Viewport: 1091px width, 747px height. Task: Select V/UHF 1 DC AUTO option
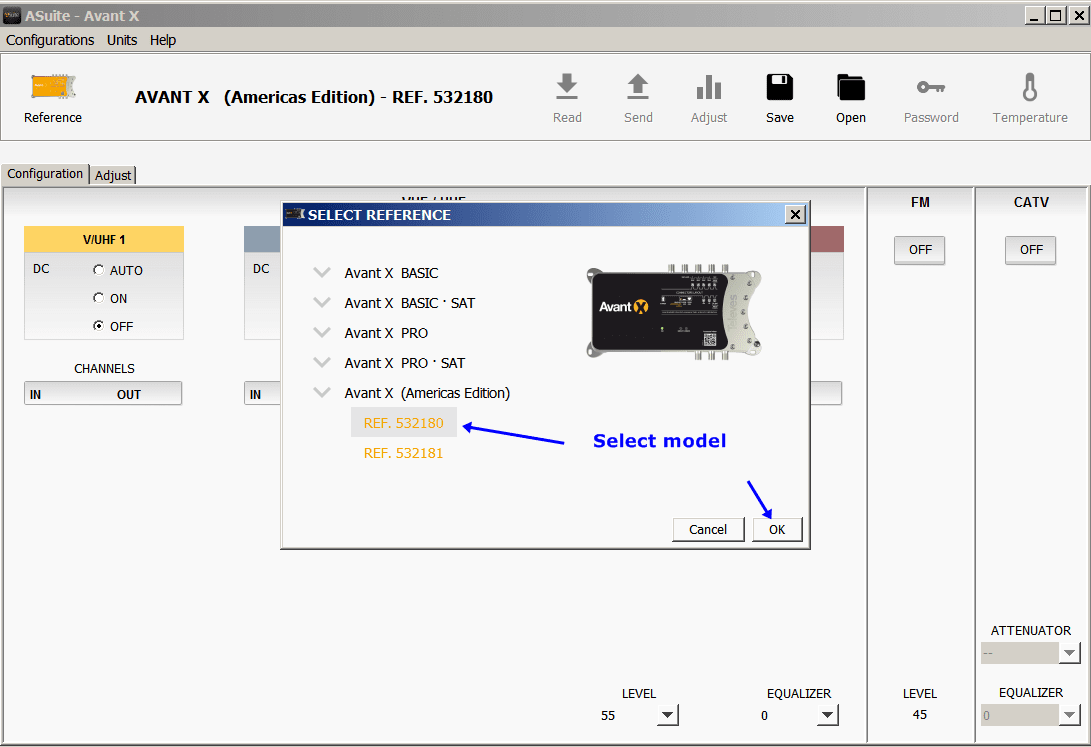click(x=98, y=270)
